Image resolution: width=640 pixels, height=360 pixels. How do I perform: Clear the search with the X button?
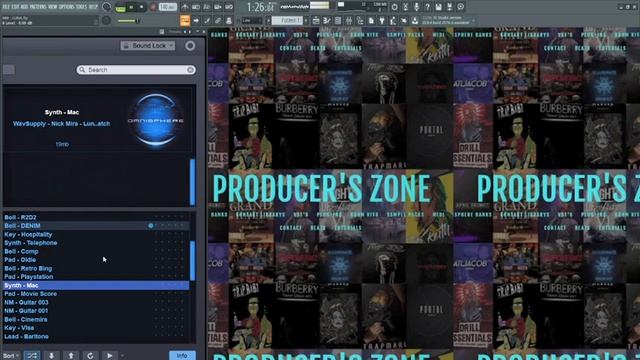coord(190,70)
